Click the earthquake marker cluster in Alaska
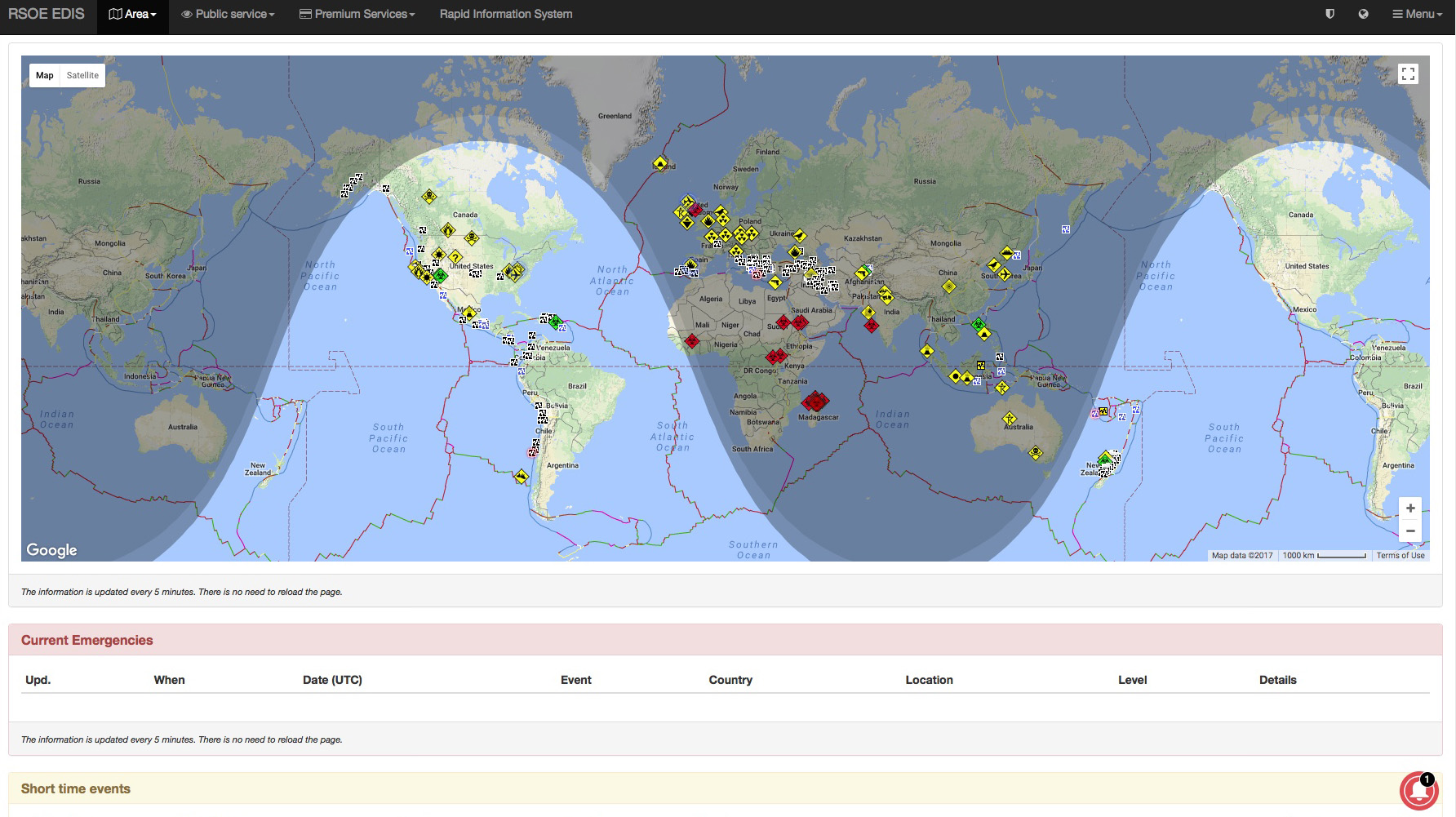The width and height of the screenshot is (1456, 817). click(x=352, y=185)
